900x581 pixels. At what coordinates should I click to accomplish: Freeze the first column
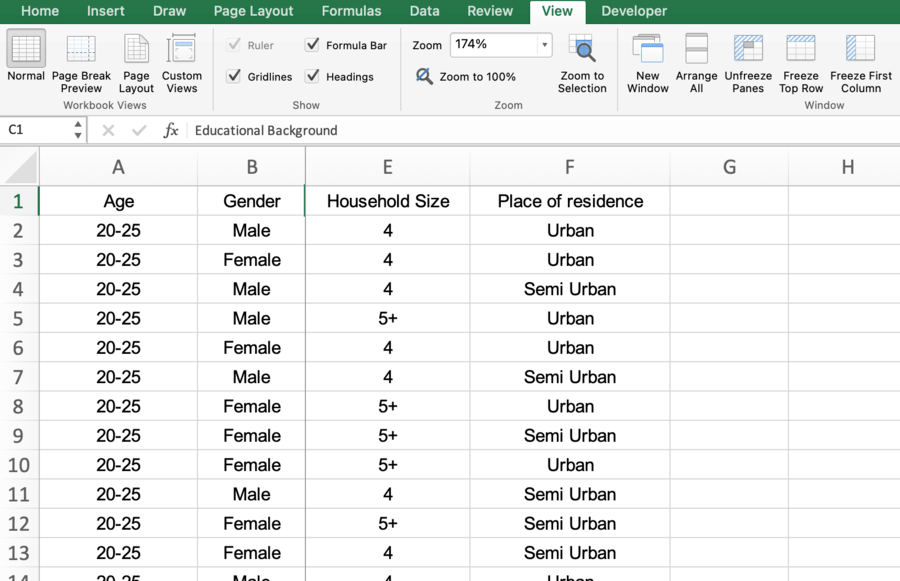(x=860, y=50)
